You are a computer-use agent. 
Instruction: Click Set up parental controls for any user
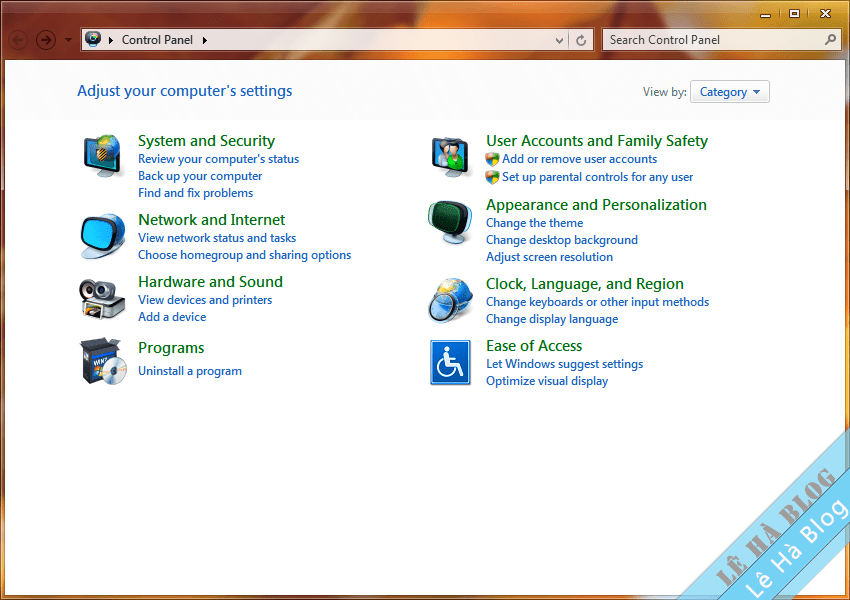coord(597,177)
